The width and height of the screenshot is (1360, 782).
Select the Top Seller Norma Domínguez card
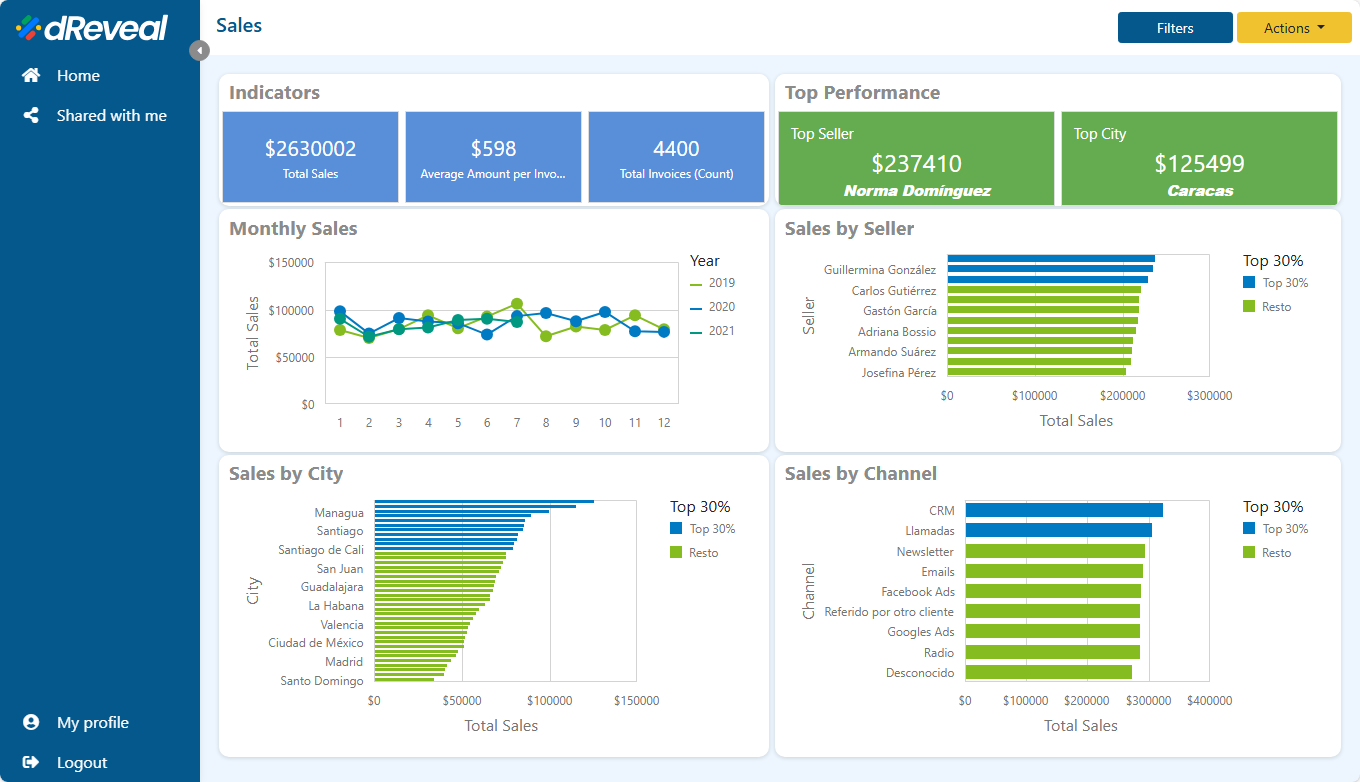[916, 160]
